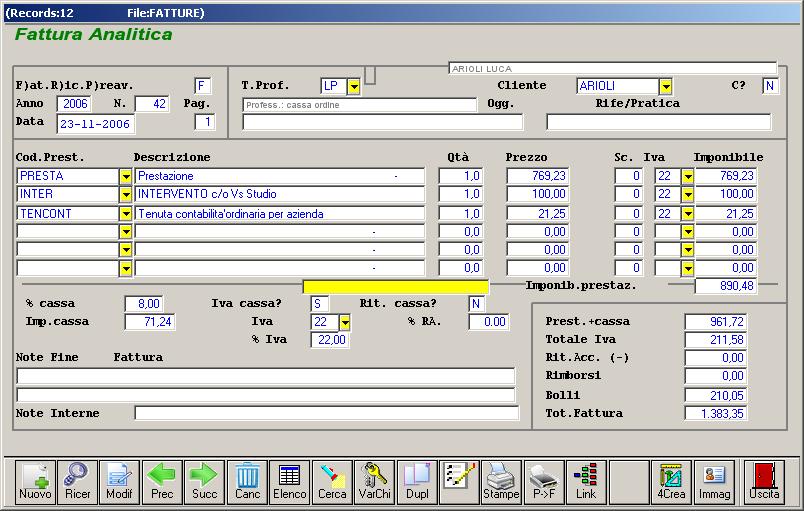Screen dimensions: 804x511
Task: Print with the Stampe icon
Action: tap(501, 482)
